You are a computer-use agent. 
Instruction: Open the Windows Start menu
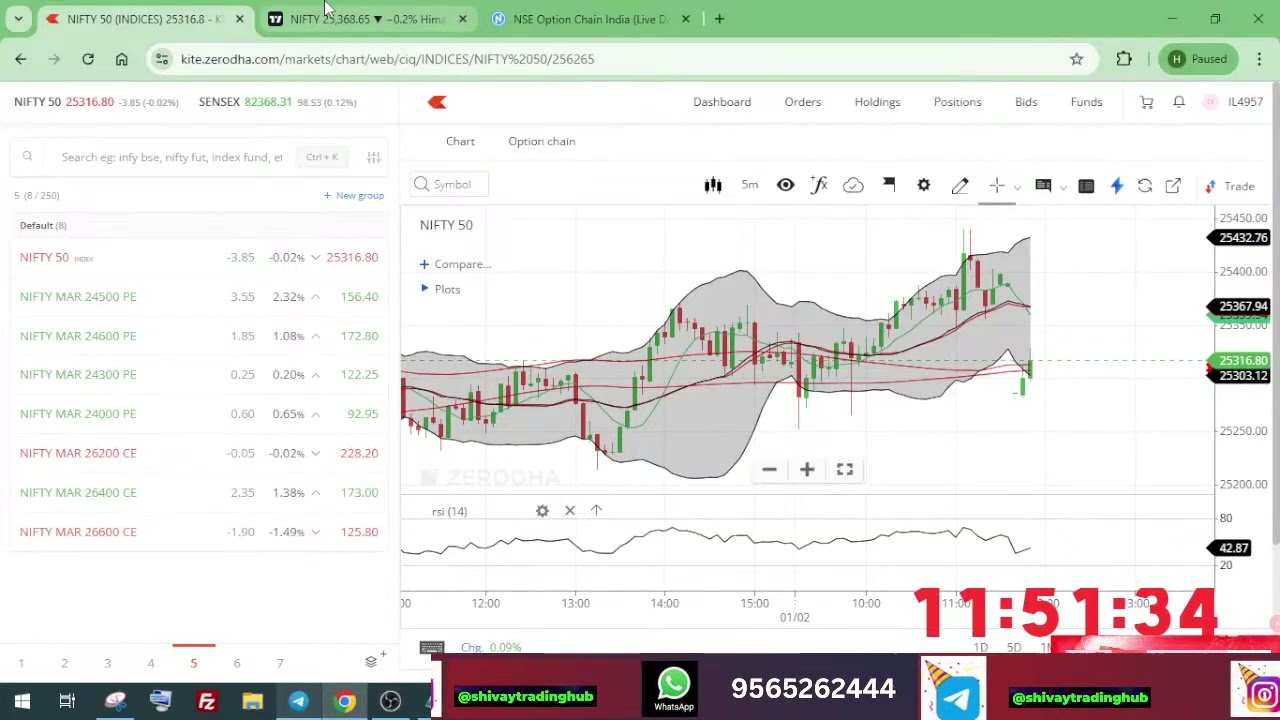(22, 701)
